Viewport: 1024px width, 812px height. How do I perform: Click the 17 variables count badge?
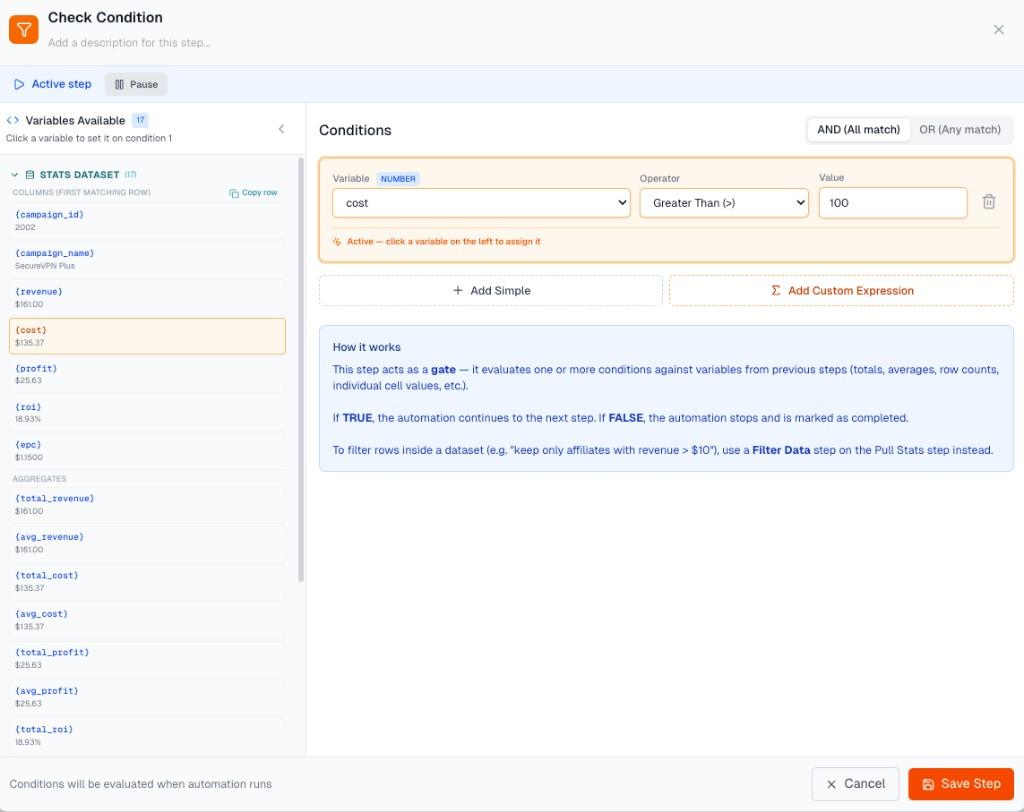[x=140, y=120]
